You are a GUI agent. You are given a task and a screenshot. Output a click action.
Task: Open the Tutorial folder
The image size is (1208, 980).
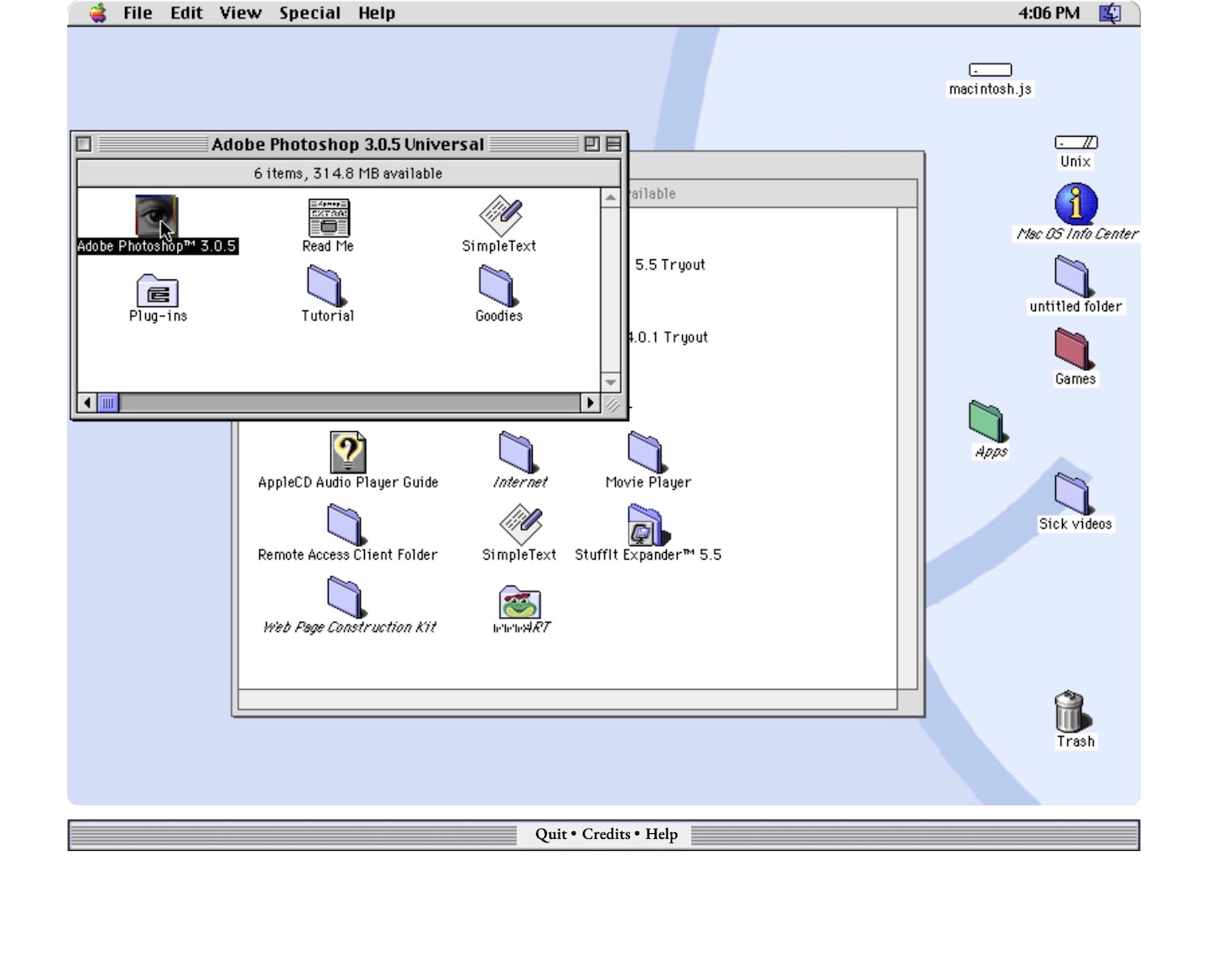tap(325, 287)
